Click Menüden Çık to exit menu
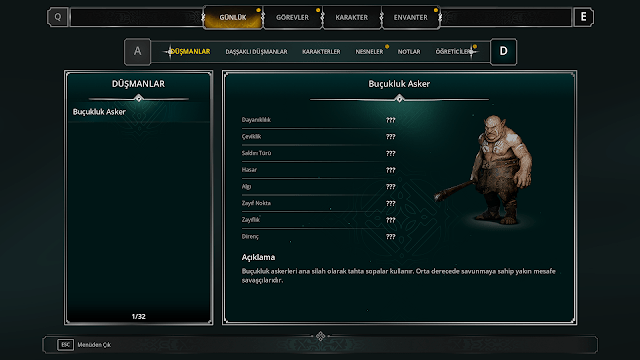The height and width of the screenshot is (360, 640). click(x=94, y=345)
